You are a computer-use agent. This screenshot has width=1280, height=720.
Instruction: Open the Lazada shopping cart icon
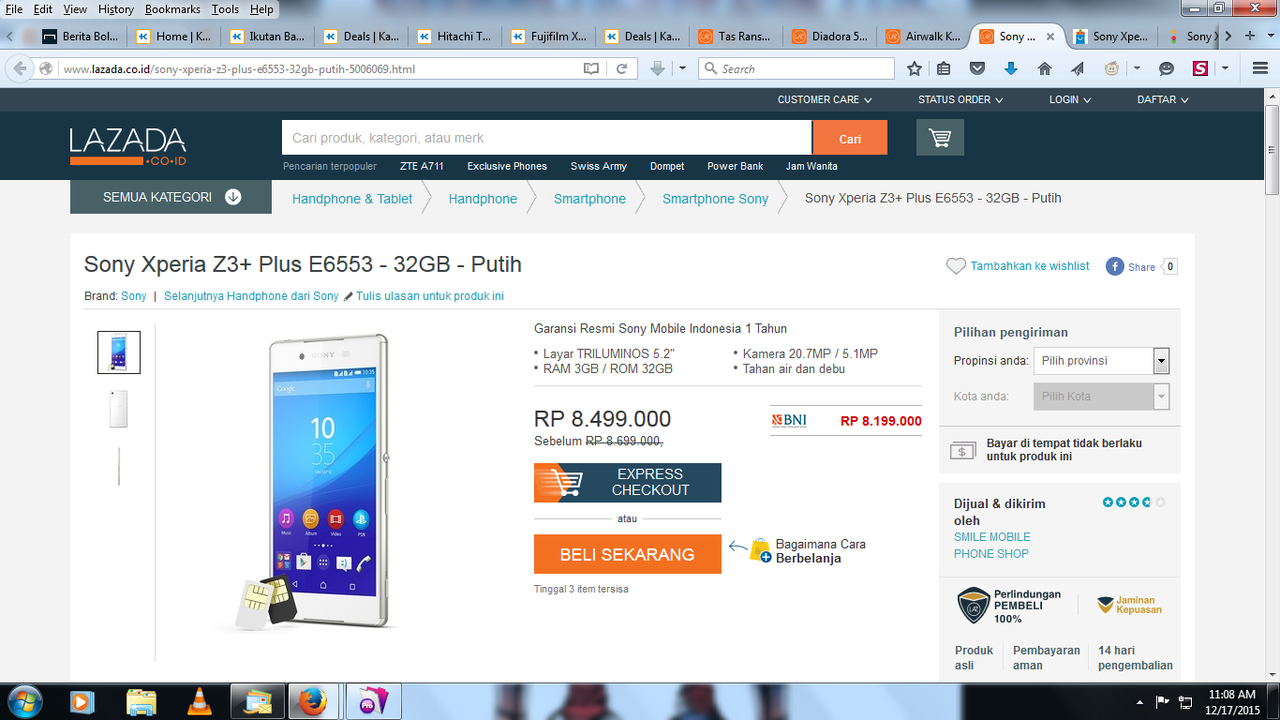coord(940,138)
